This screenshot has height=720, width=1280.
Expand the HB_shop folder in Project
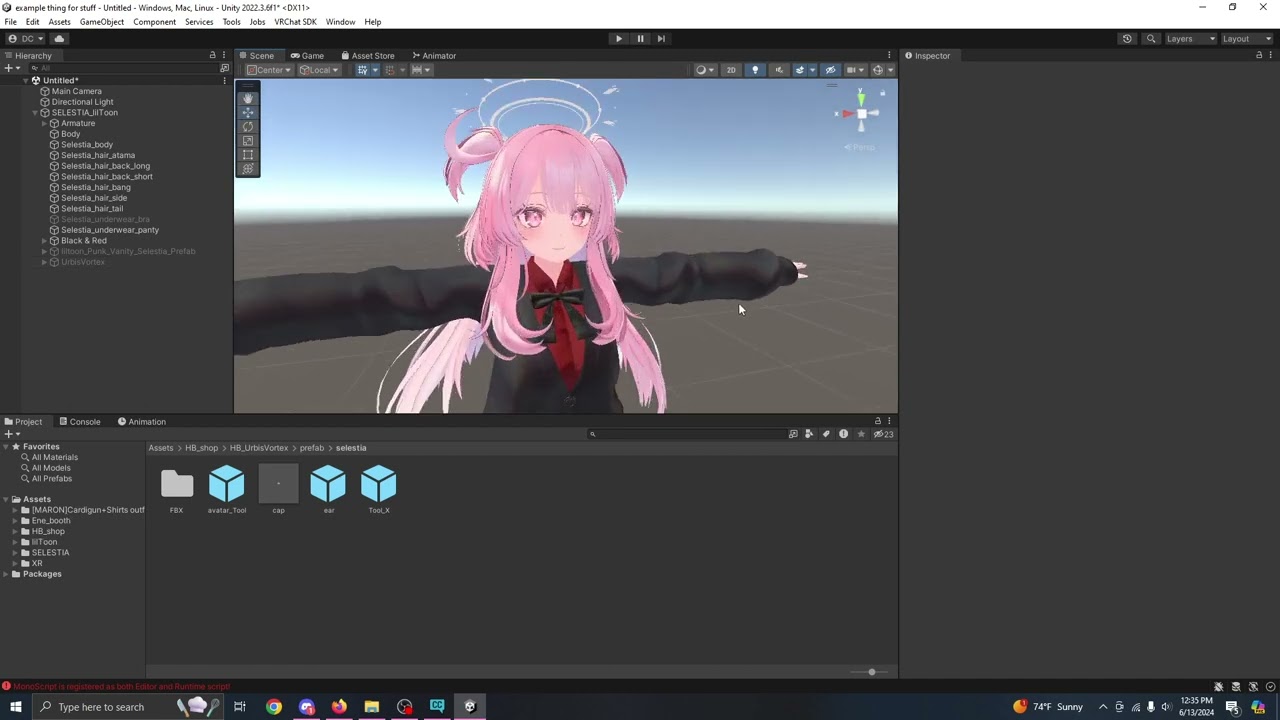pos(16,531)
